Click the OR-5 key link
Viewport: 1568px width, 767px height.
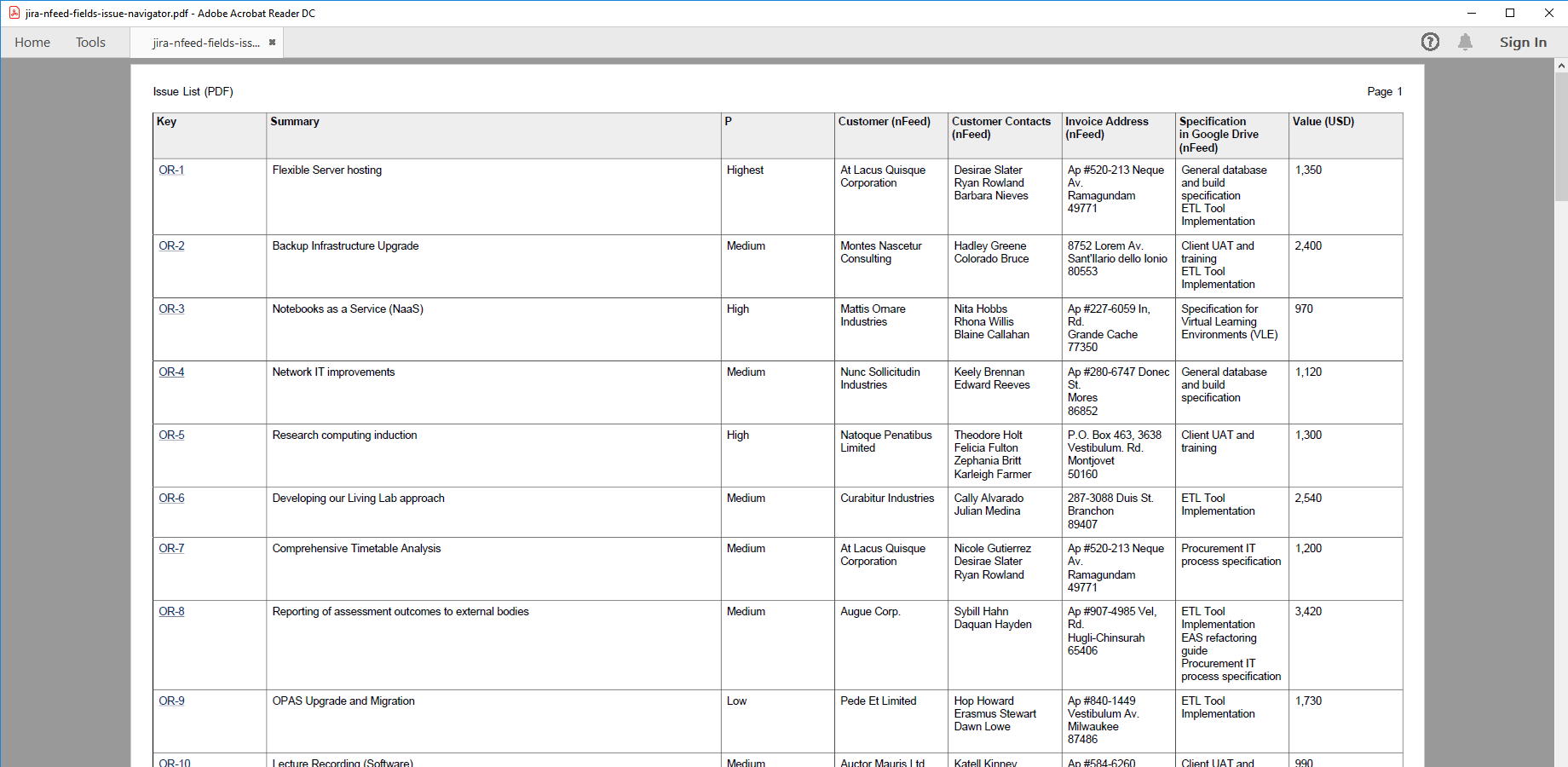point(171,435)
